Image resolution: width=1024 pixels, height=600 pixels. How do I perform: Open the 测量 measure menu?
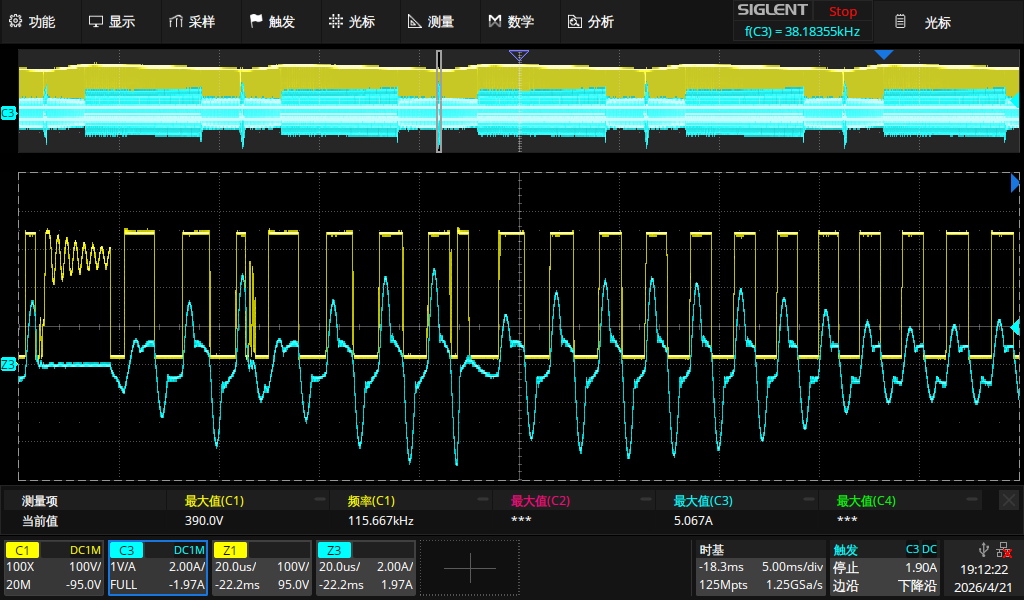pos(431,22)
